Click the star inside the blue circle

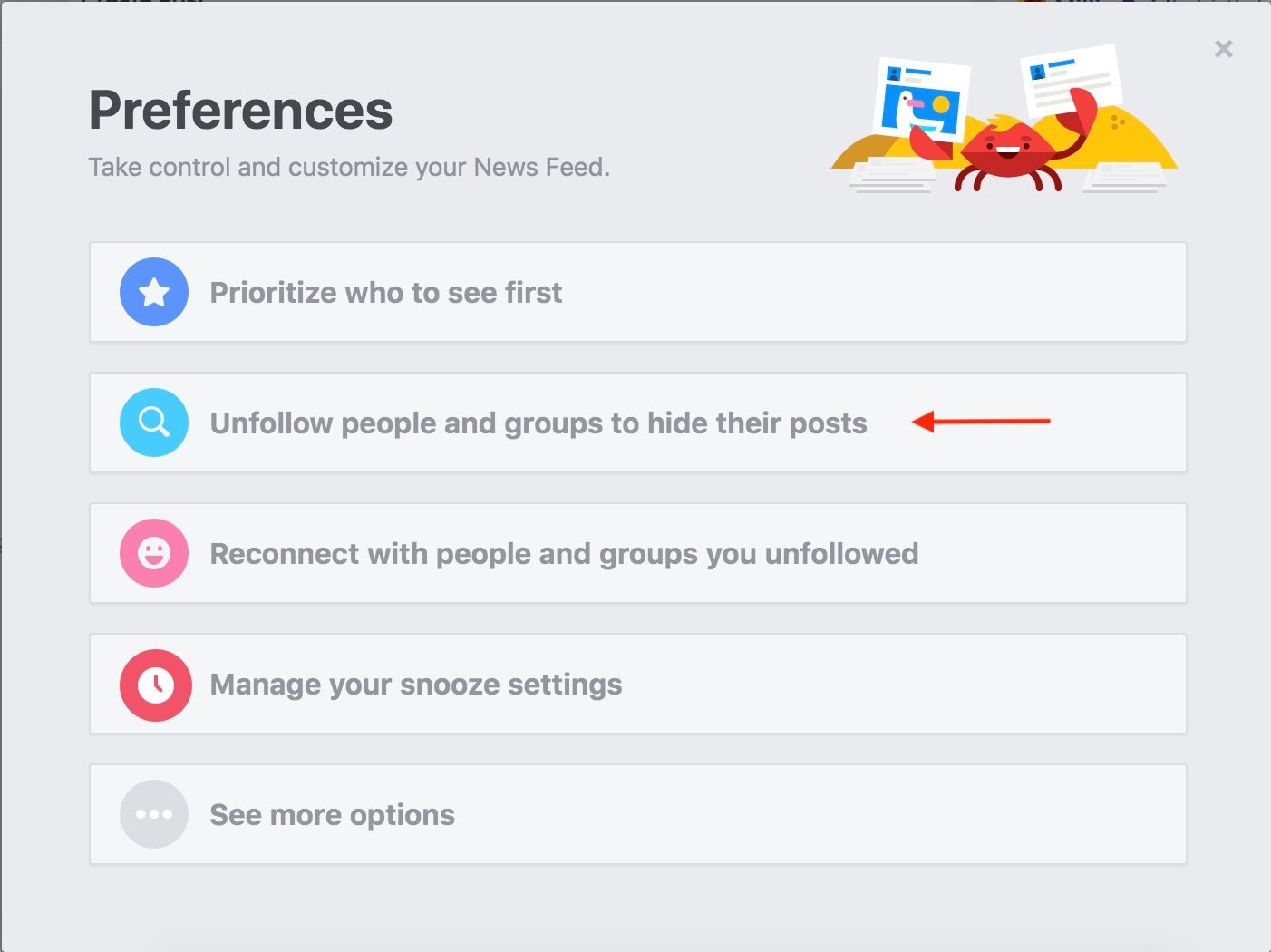[x=153, y=292]
